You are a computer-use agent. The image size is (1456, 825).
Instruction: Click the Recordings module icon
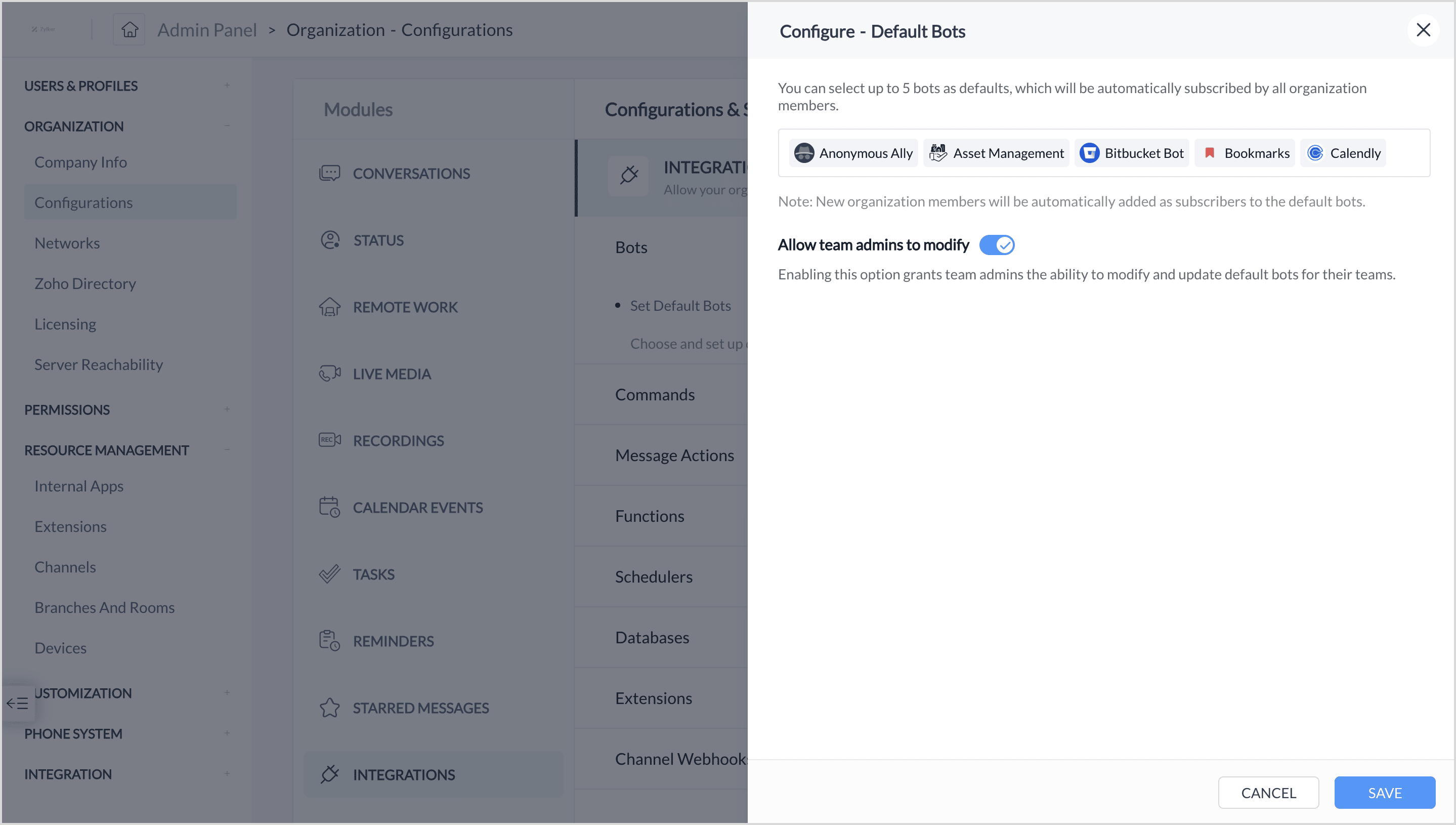tap(329, 440)
